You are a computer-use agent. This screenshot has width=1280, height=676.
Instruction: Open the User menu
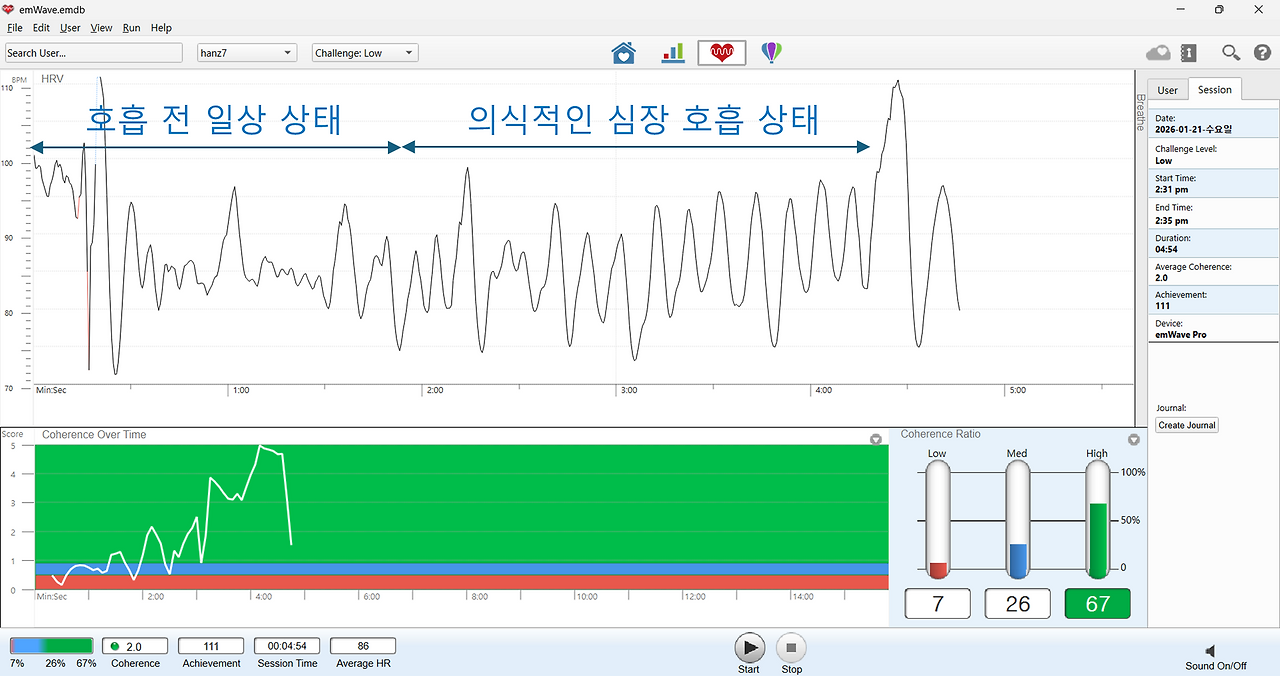[x=70, y=28]
